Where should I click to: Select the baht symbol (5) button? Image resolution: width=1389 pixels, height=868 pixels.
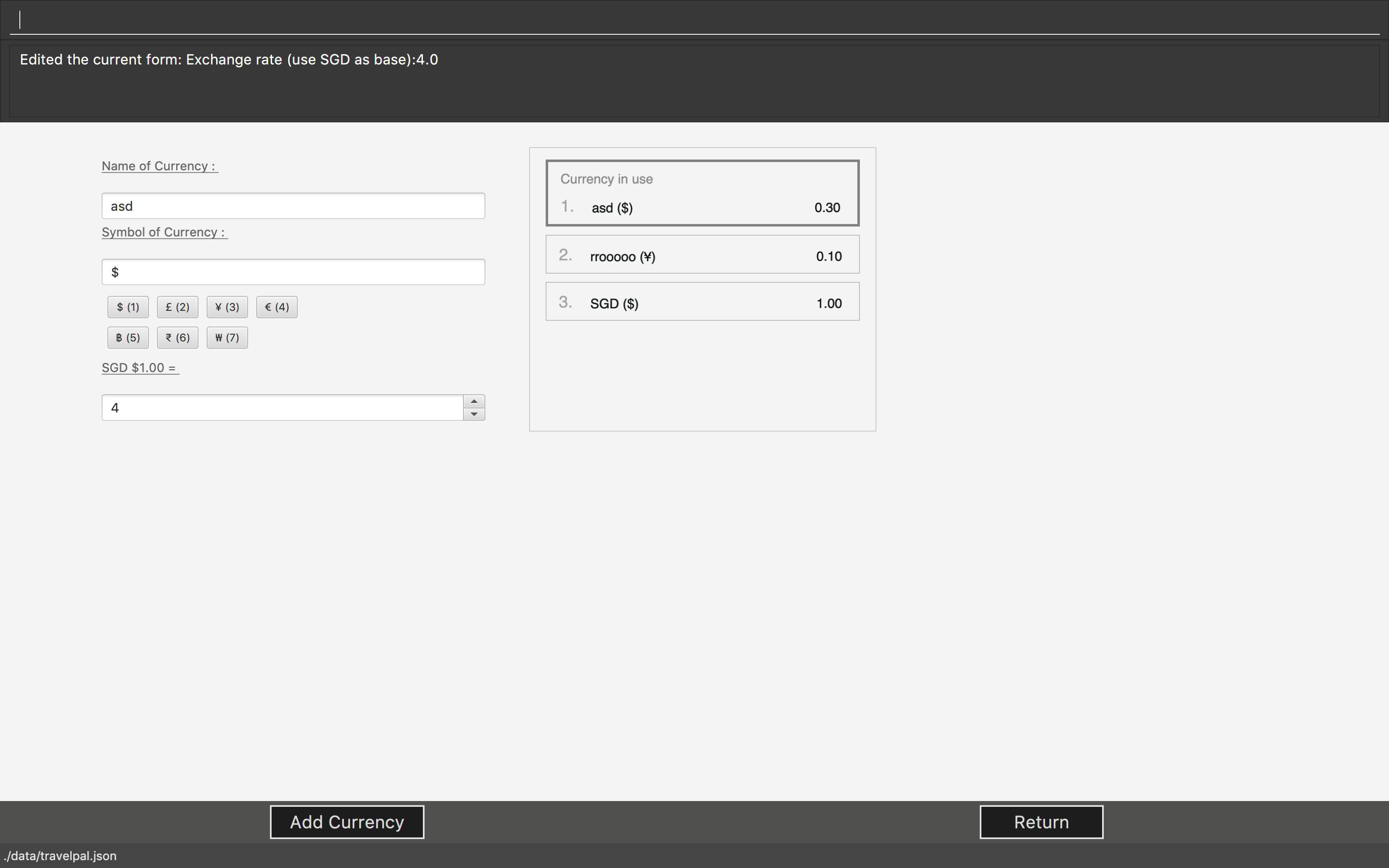(127, 338)
